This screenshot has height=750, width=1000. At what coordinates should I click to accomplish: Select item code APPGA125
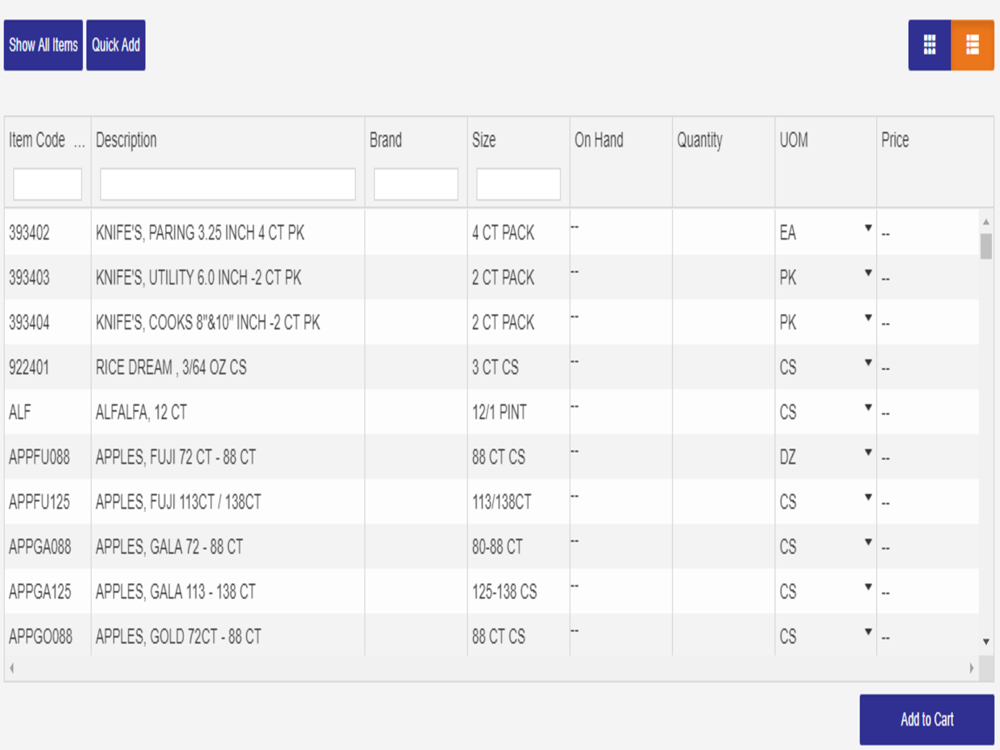[40, 591]
